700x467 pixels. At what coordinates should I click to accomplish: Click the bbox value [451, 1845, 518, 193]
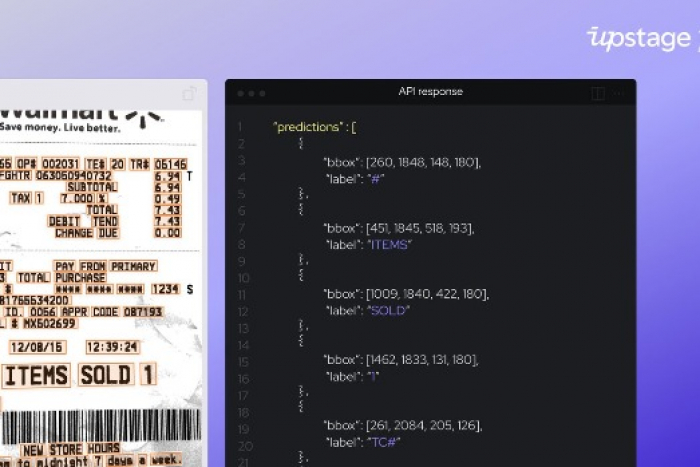[420, 228]
